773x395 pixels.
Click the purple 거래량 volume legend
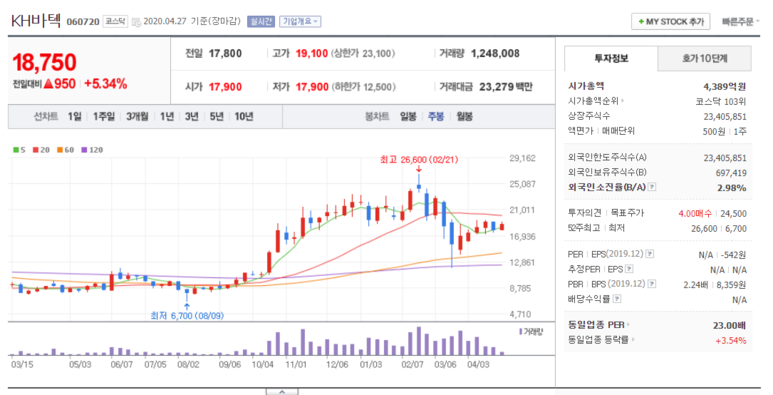point(531,332)
